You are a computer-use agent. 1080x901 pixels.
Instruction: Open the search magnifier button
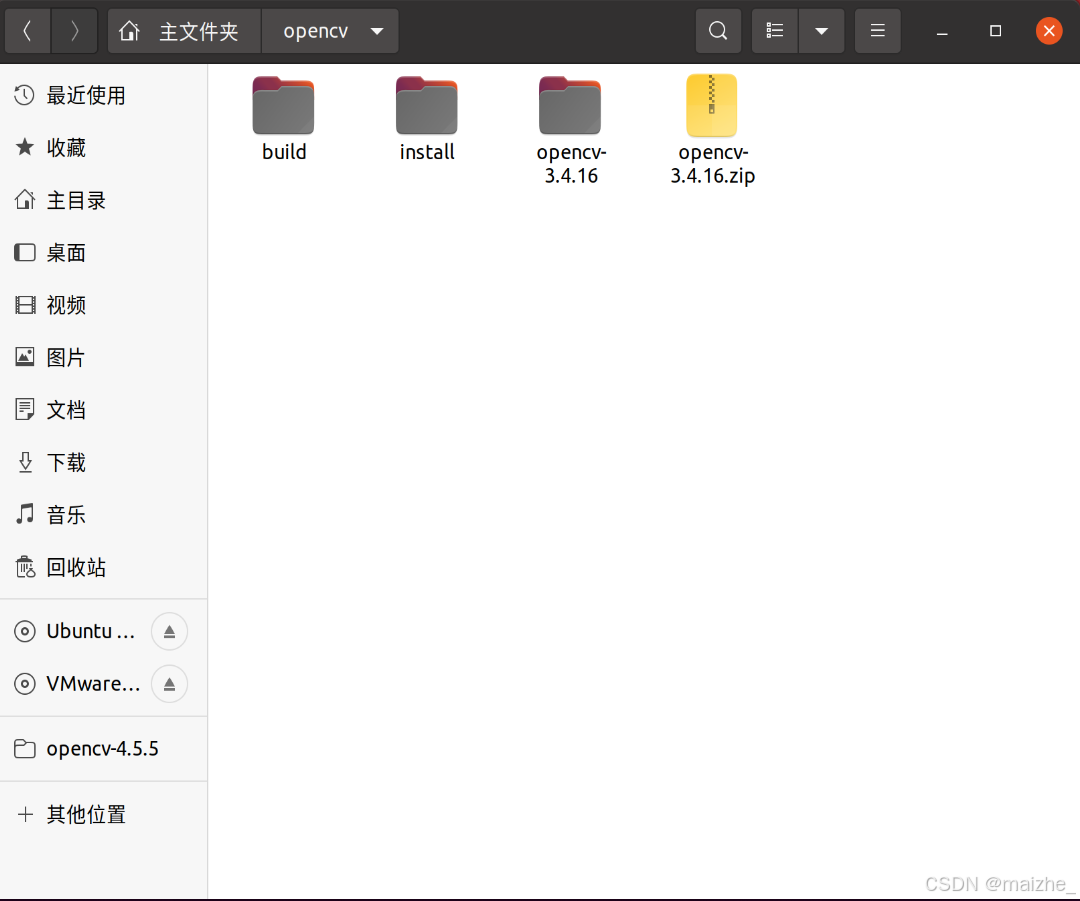pos(718,31)
